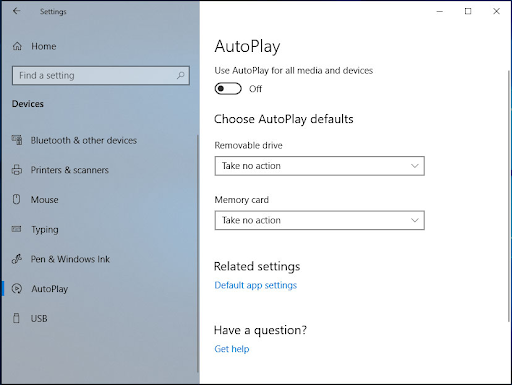This screenshot has width=512, height=385.
Task: Minimize the Settings window
Action: click(440, 11)
